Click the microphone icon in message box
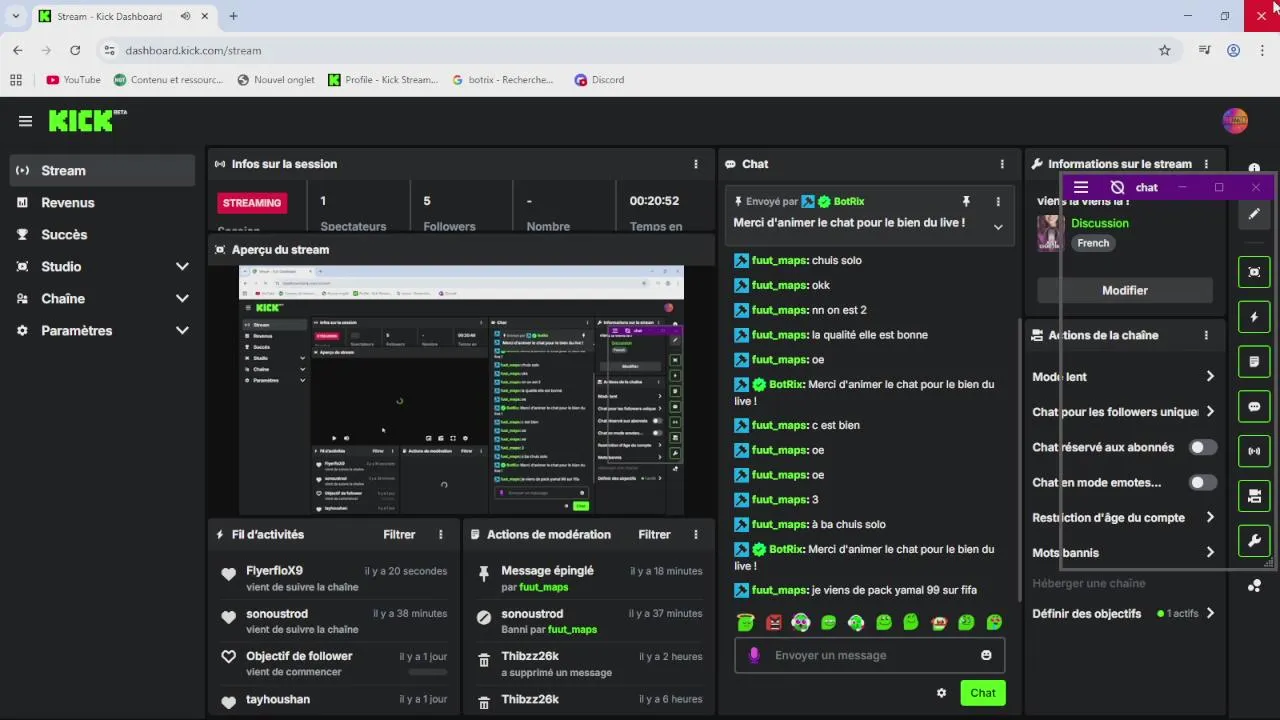This screenshot has height=720, width=1280. coord(754,655)
